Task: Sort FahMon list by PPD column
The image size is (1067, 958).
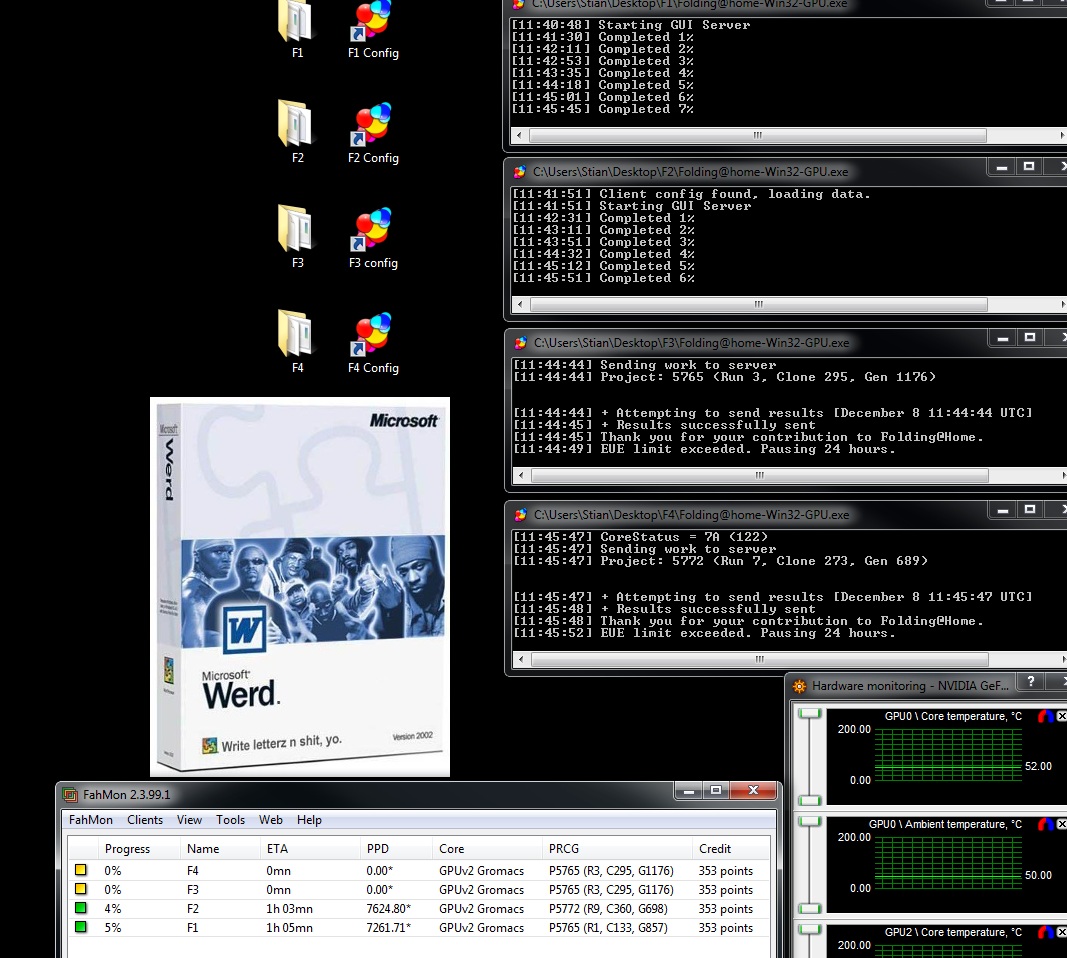Action: pyautogui.click(x=395, y=848)
